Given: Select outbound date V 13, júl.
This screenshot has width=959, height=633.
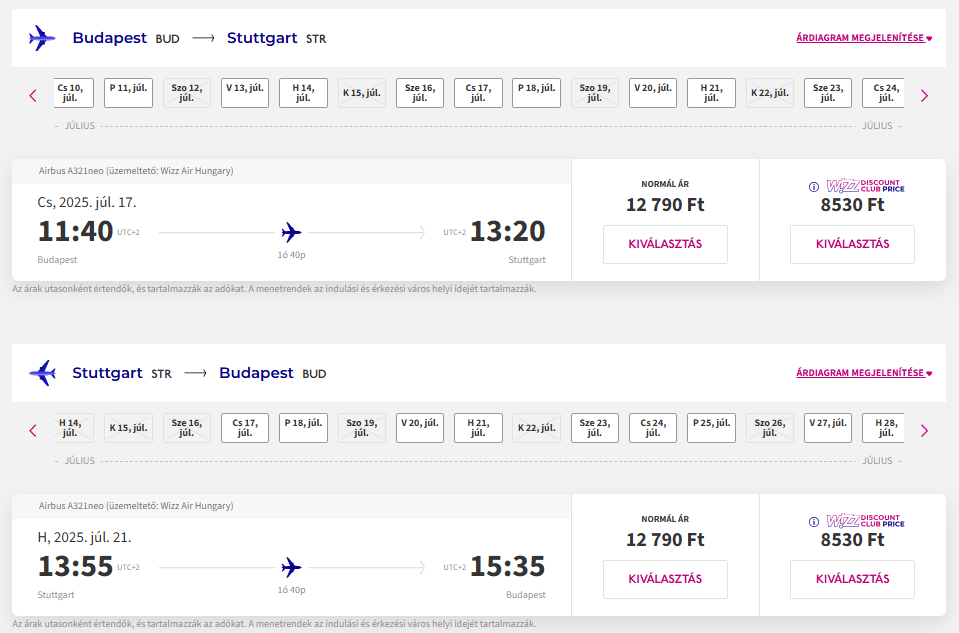Looking at the screenshot, I should point(245,93).
